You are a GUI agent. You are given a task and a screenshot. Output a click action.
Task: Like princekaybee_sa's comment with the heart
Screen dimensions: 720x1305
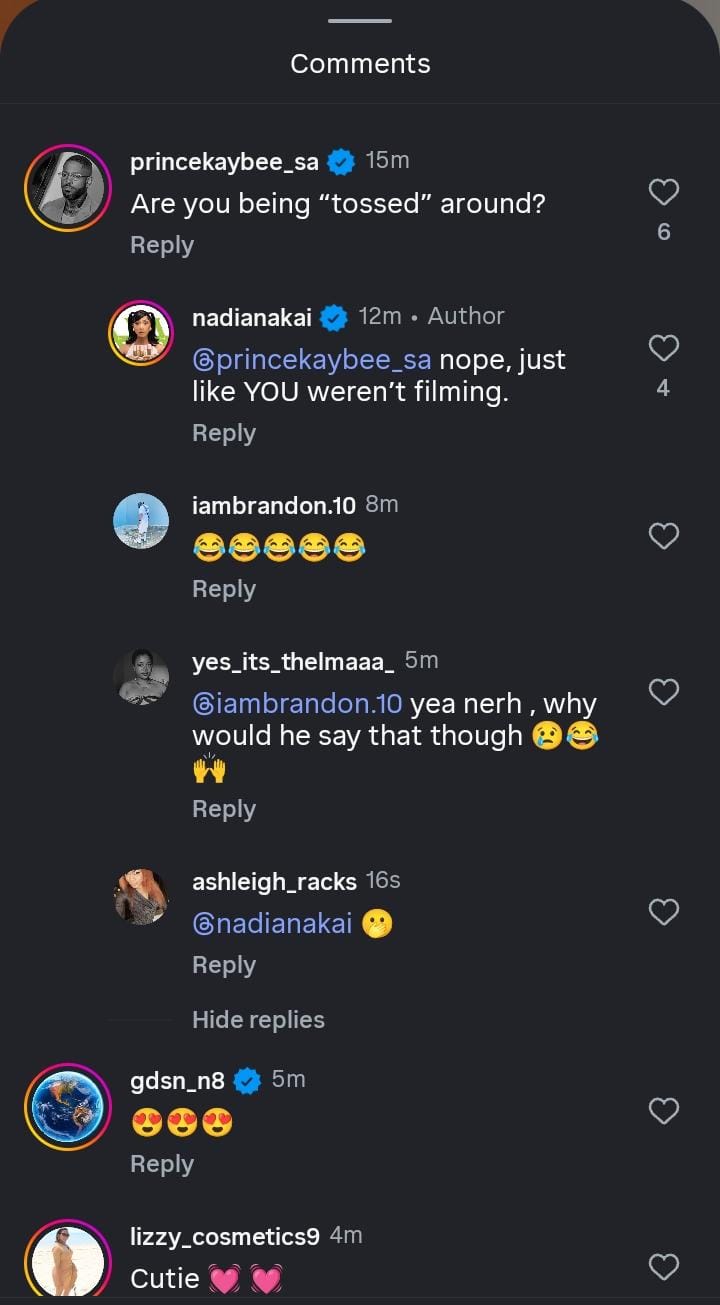(664, 191)
